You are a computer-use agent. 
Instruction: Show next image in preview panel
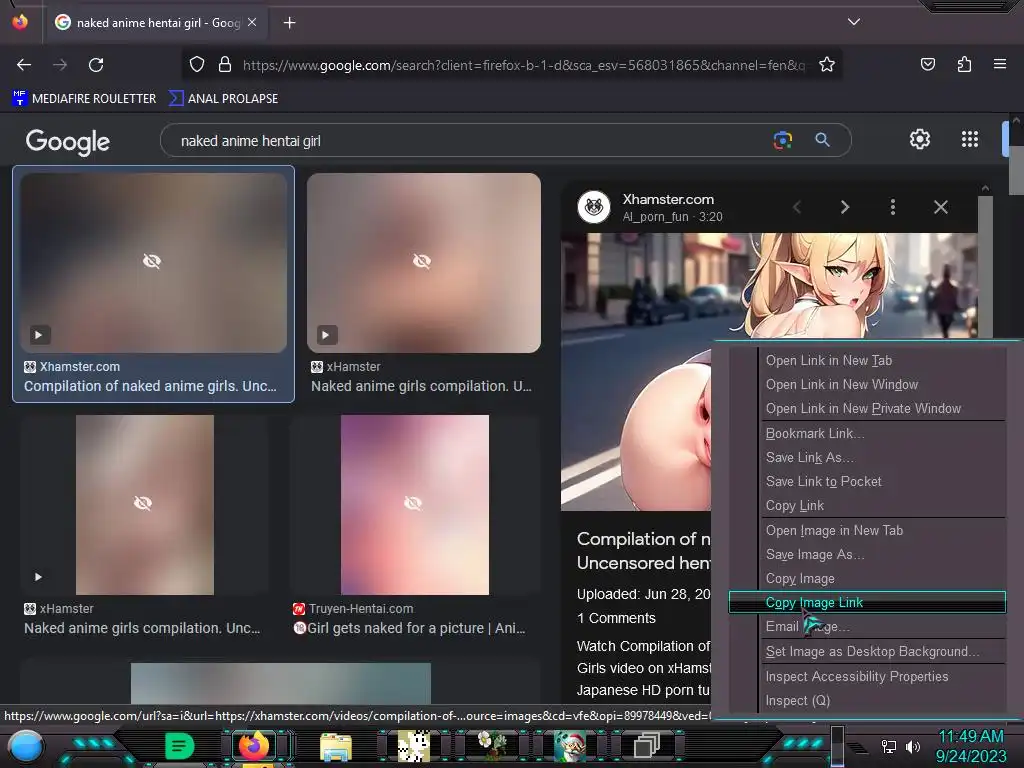[844, 207]
